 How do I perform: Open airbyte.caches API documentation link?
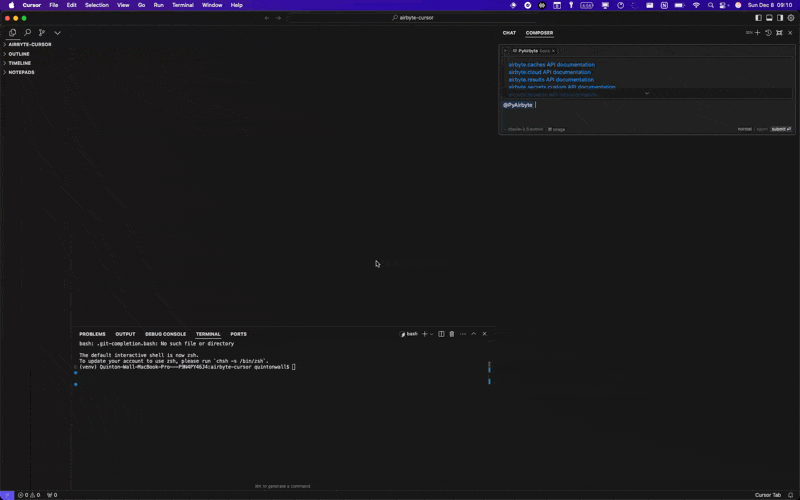pos(552,65)
